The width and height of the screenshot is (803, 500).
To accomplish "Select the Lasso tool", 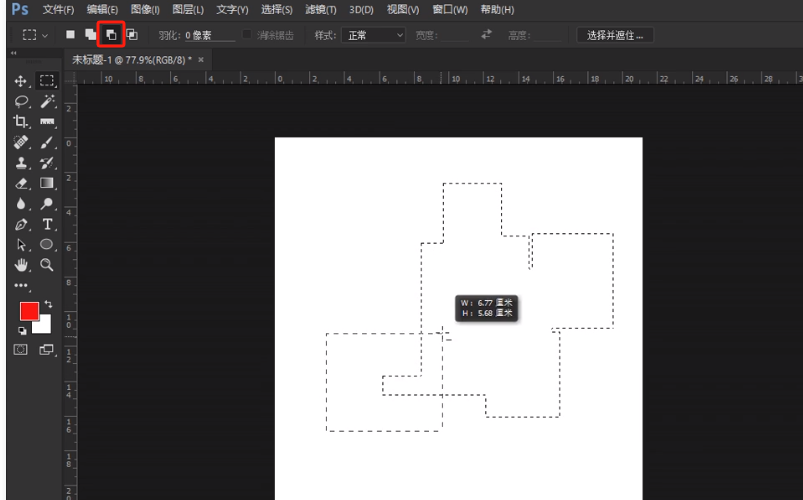I will [x=20, y=101].
